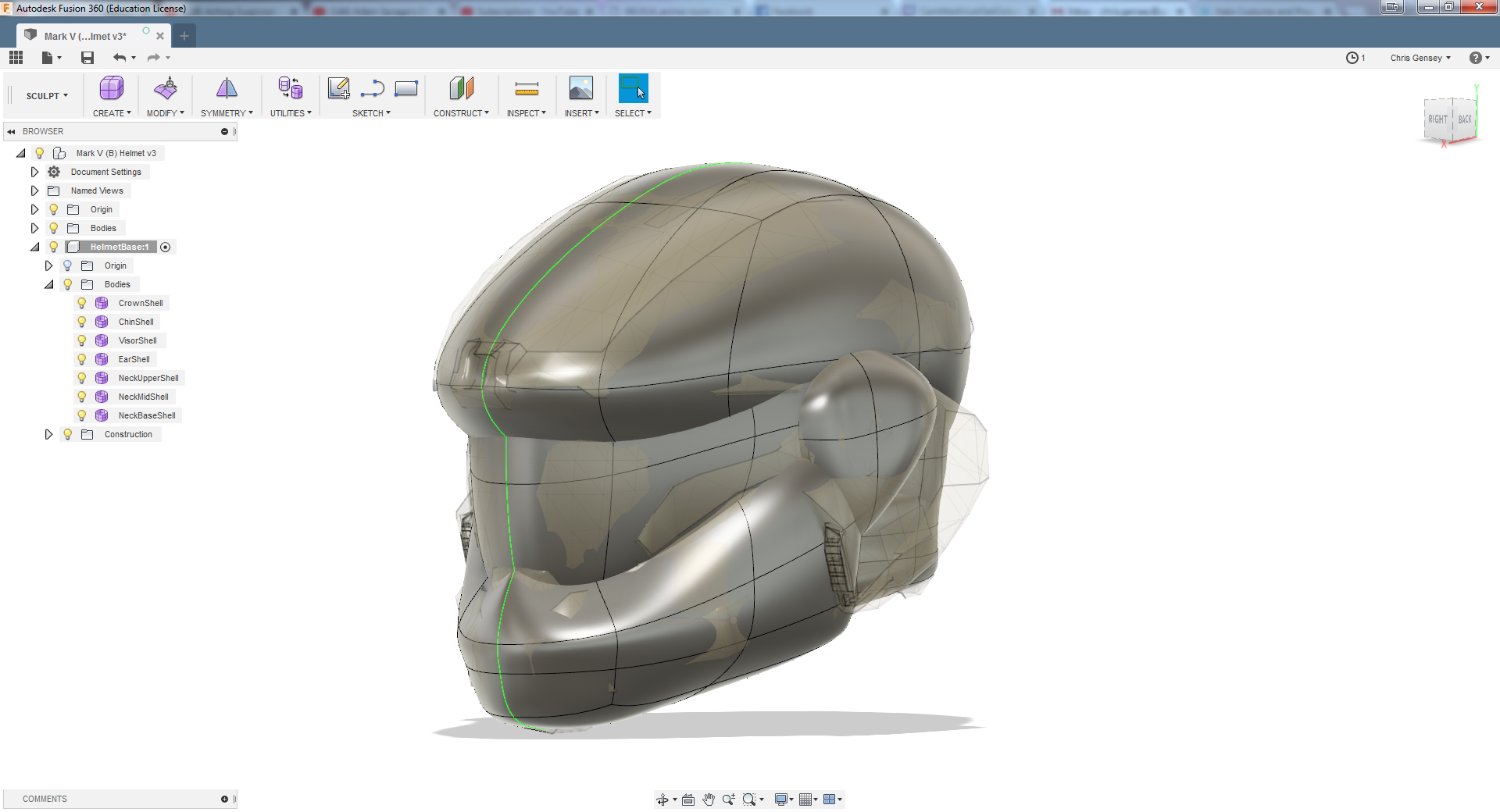This screenshot has width=1500, height=812.
Task: Open the INSERT menu
Action: [582, 113]
